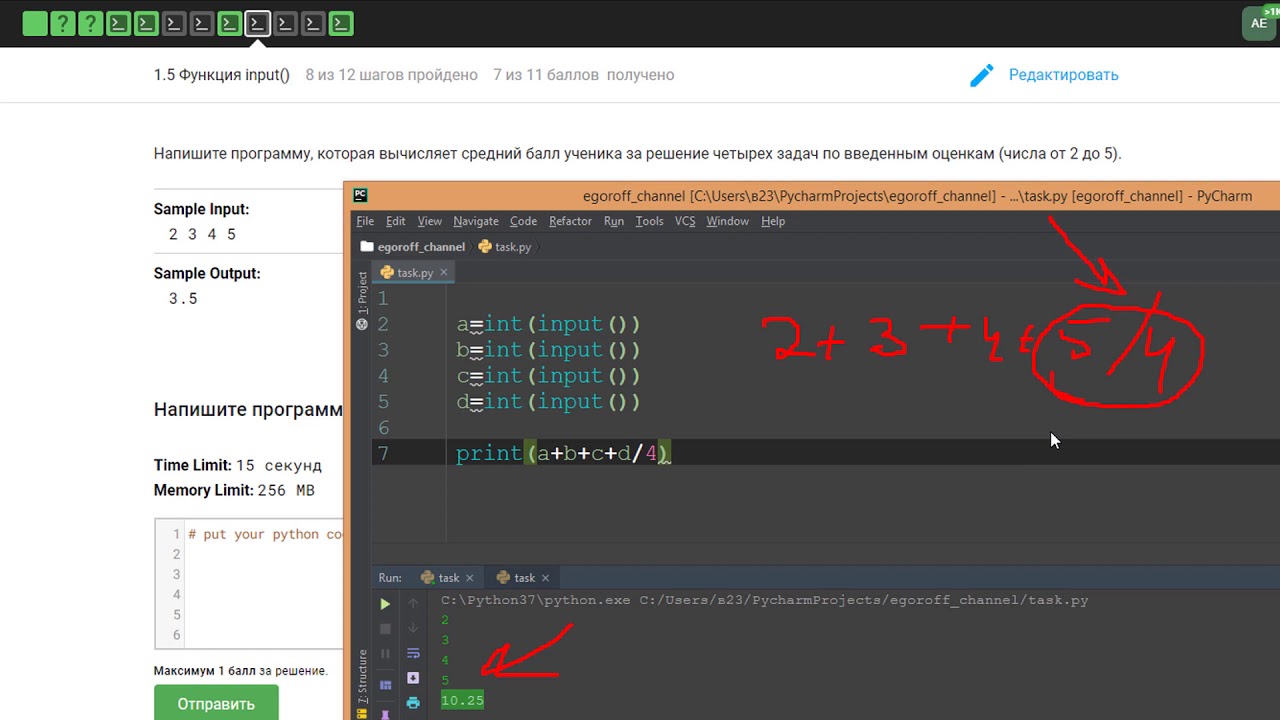The image size is (1280, 720).
Task: Select the second task tab in Run panel
Action: point(517,577)
